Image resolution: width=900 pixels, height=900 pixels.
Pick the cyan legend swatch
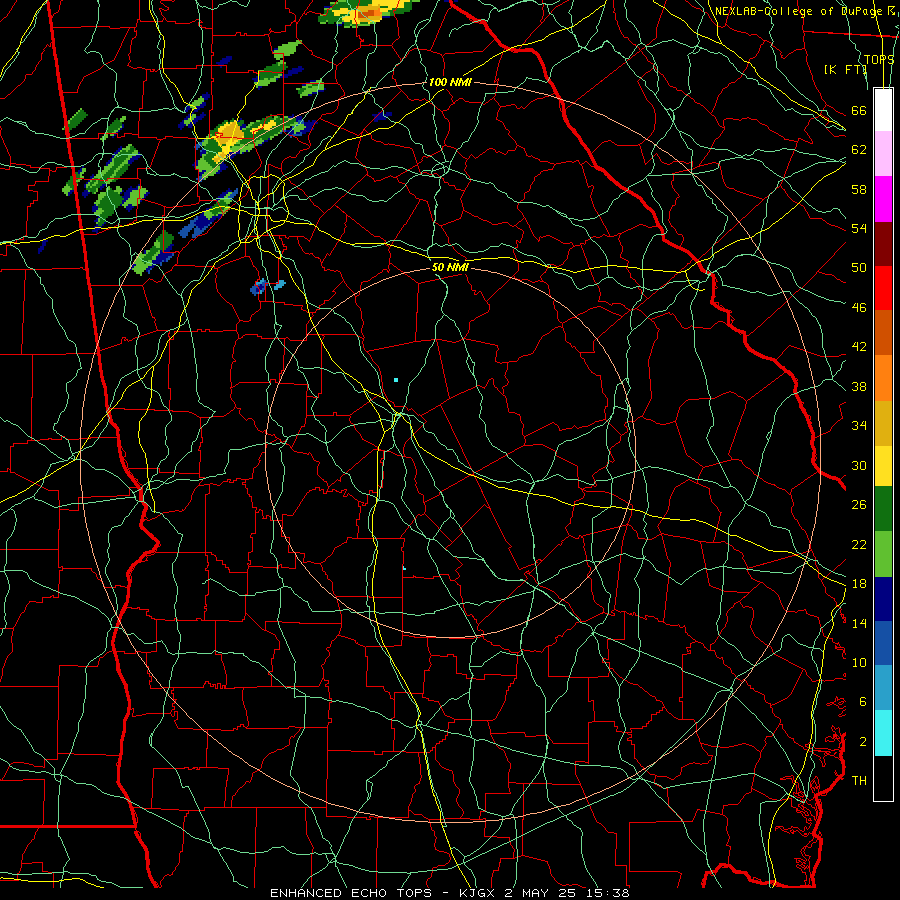883,733
